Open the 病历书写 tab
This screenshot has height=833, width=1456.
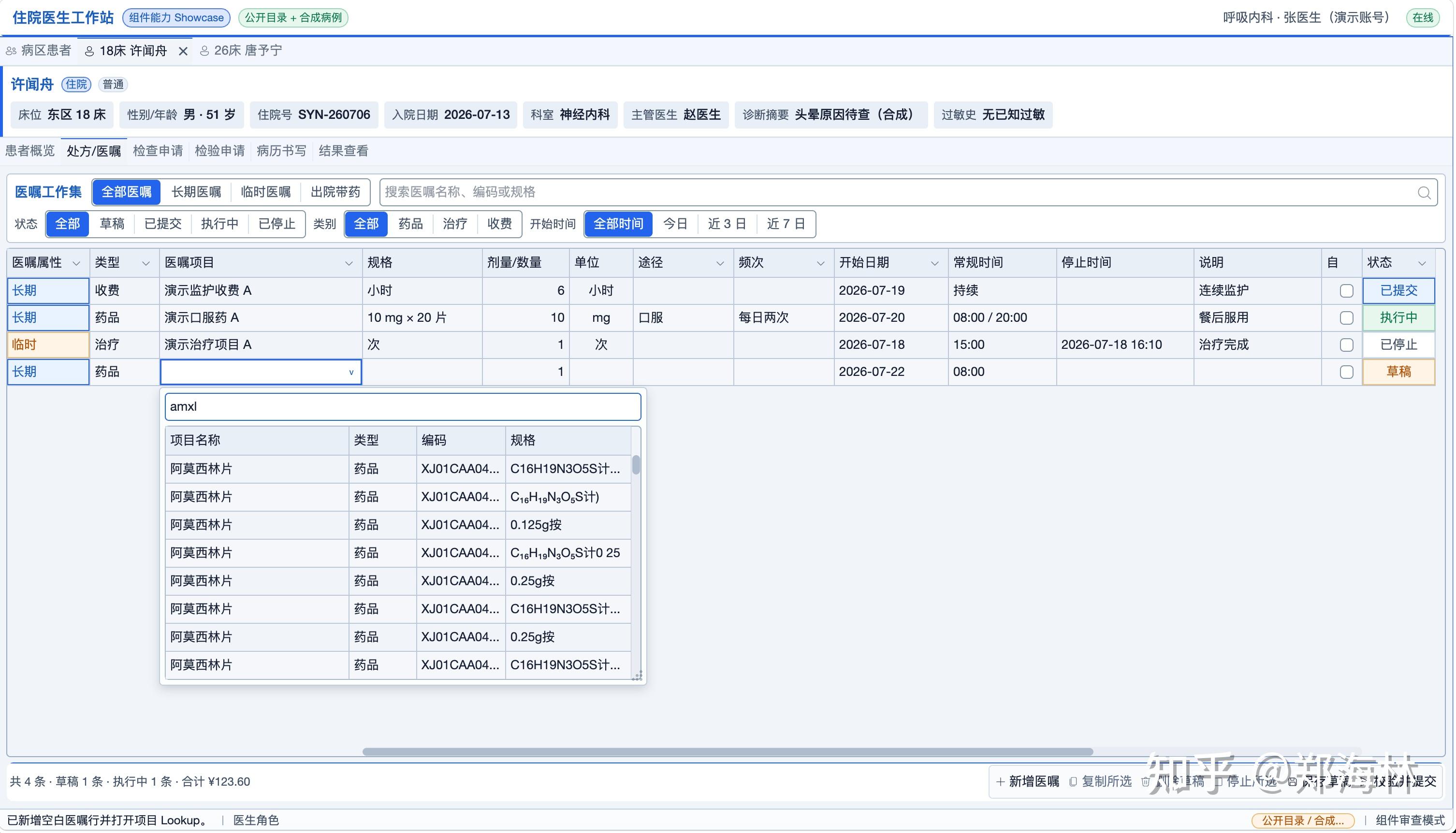point(282,151)
